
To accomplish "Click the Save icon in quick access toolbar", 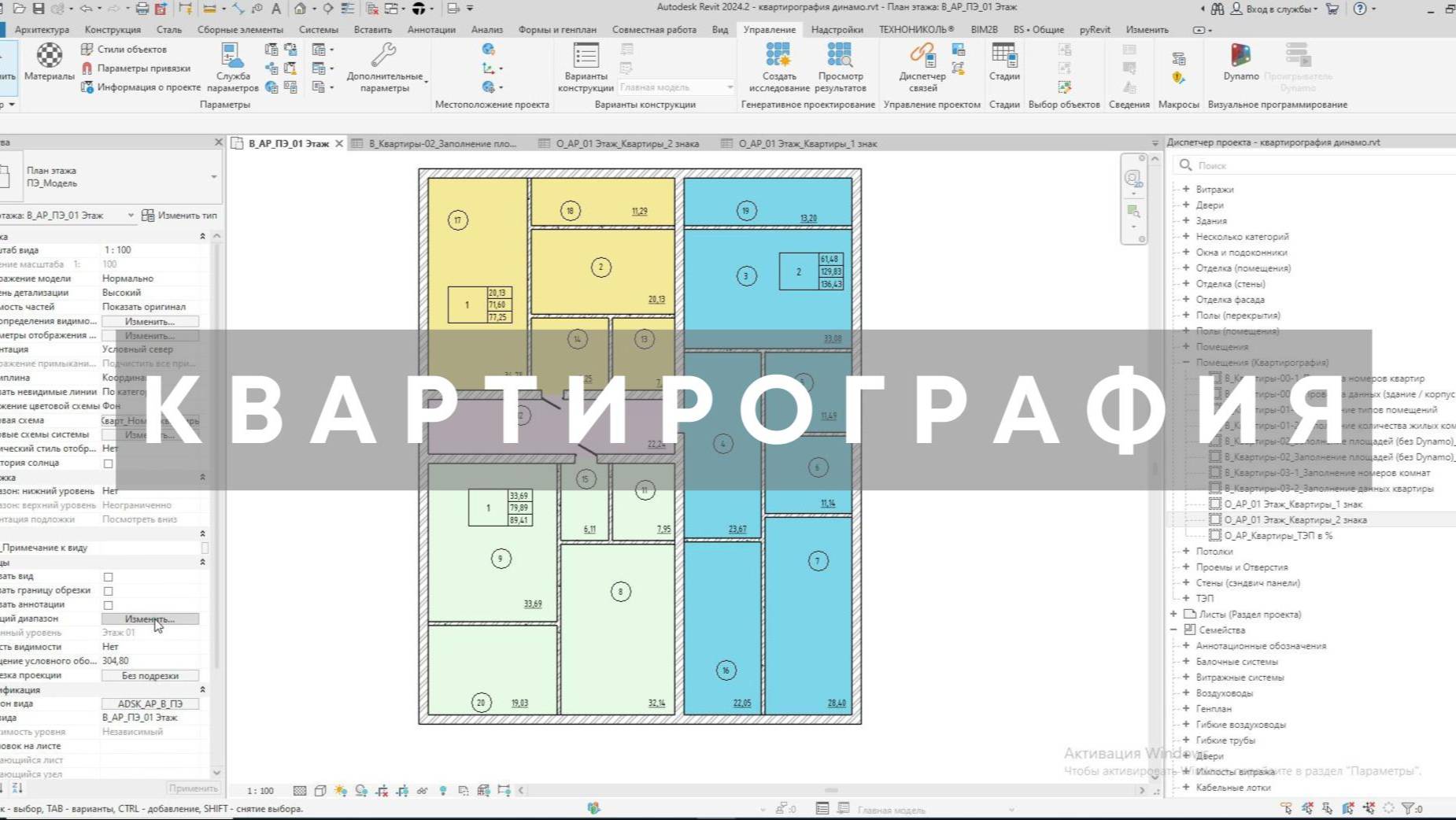I will click(38, 9).
